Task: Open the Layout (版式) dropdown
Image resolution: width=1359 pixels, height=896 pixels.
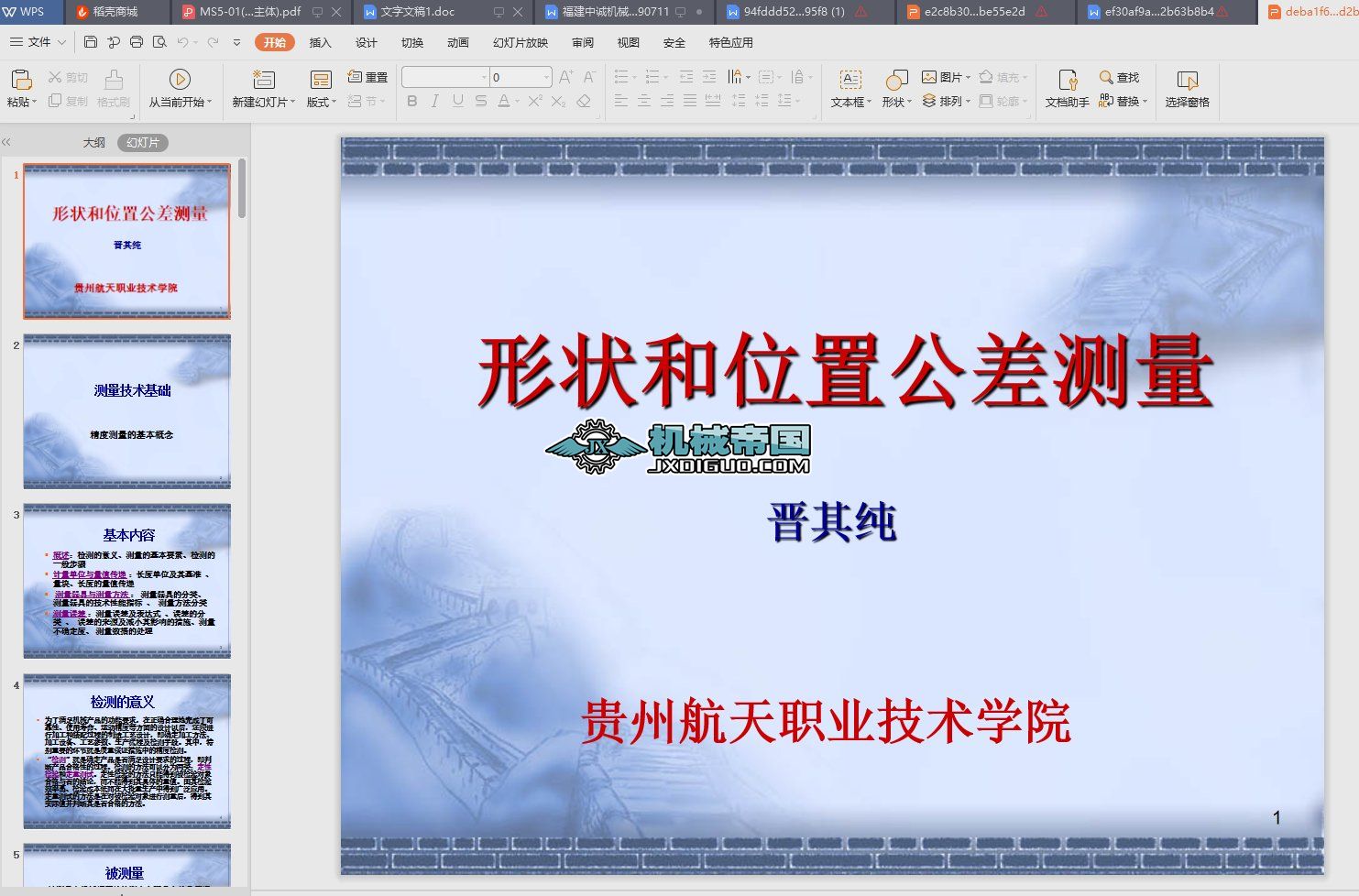Action: click(321, 88)
